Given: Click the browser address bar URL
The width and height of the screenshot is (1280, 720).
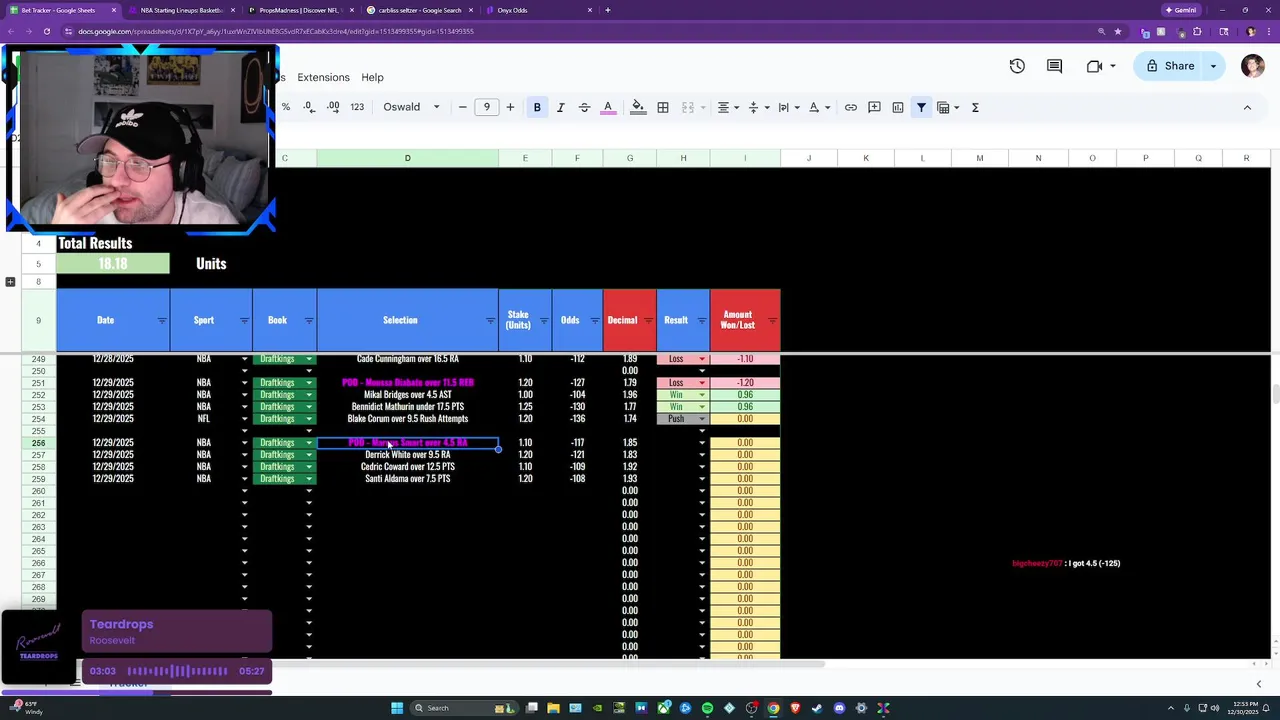Looking at the screenshot, I should [x=276, y=31].
